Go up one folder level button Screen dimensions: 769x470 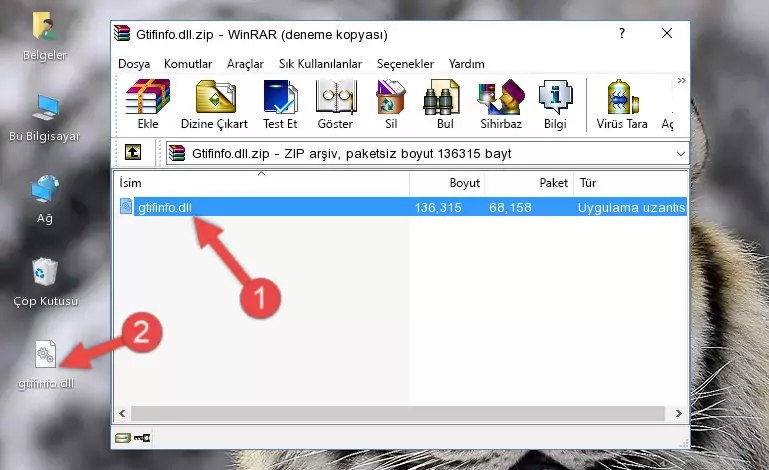(x=132, y=153)
